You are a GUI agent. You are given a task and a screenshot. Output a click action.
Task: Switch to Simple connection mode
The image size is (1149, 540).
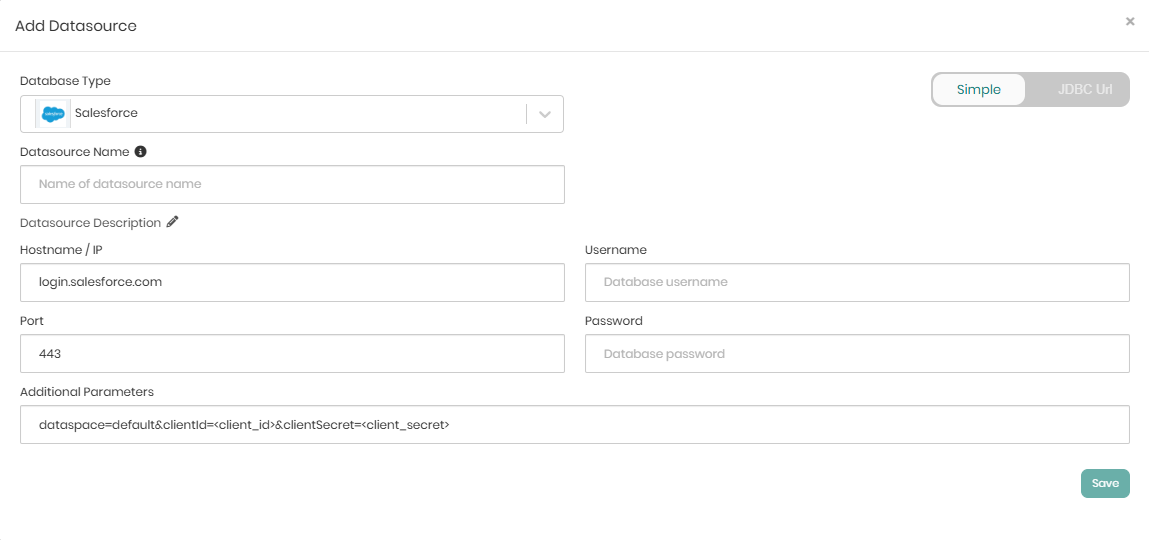pos(978,89)
